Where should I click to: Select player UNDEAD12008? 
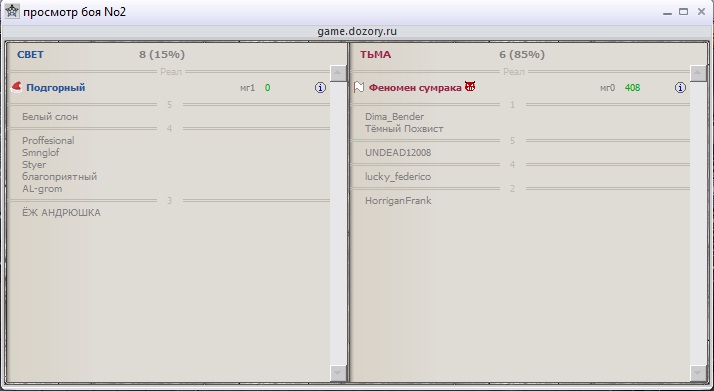click(x=398, y=153)
